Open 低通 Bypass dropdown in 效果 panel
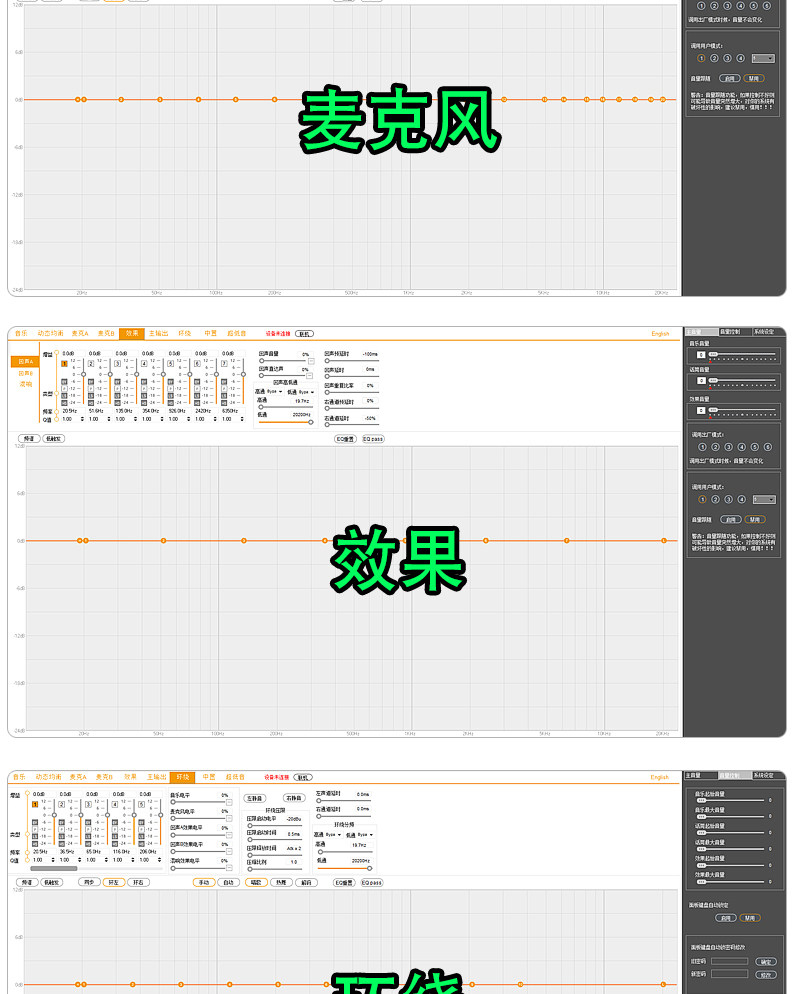This screenshot has width=800, height=994. click(x=306, y=392)
